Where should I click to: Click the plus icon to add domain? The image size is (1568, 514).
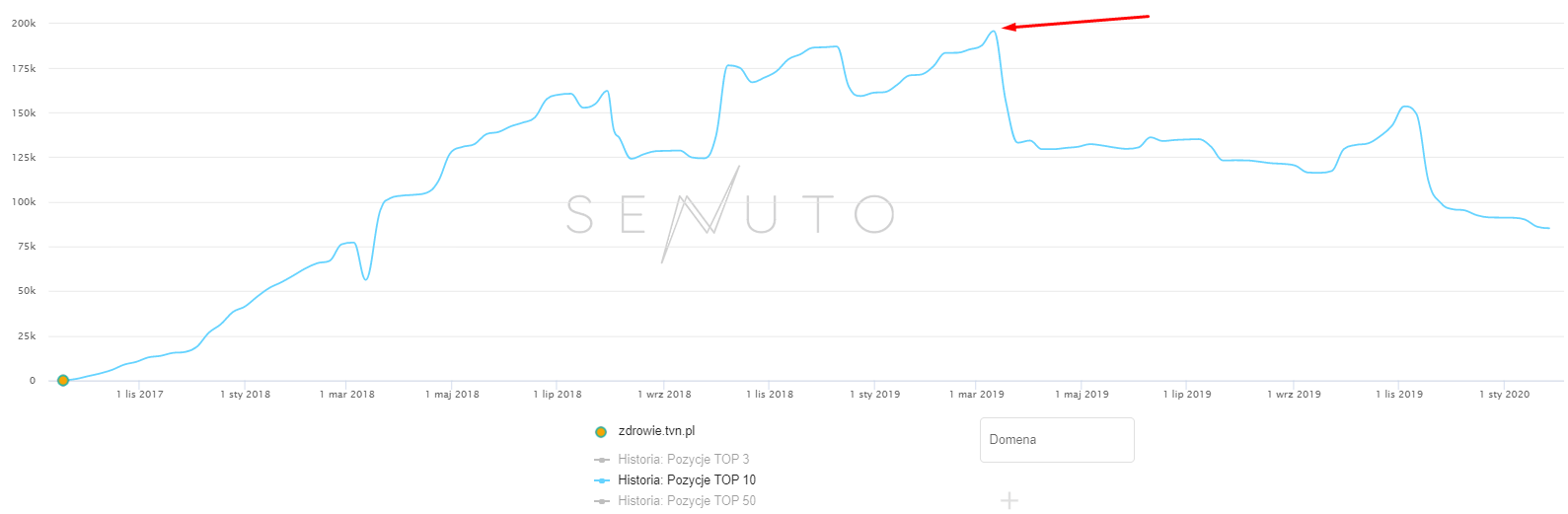pos(1008,501)
